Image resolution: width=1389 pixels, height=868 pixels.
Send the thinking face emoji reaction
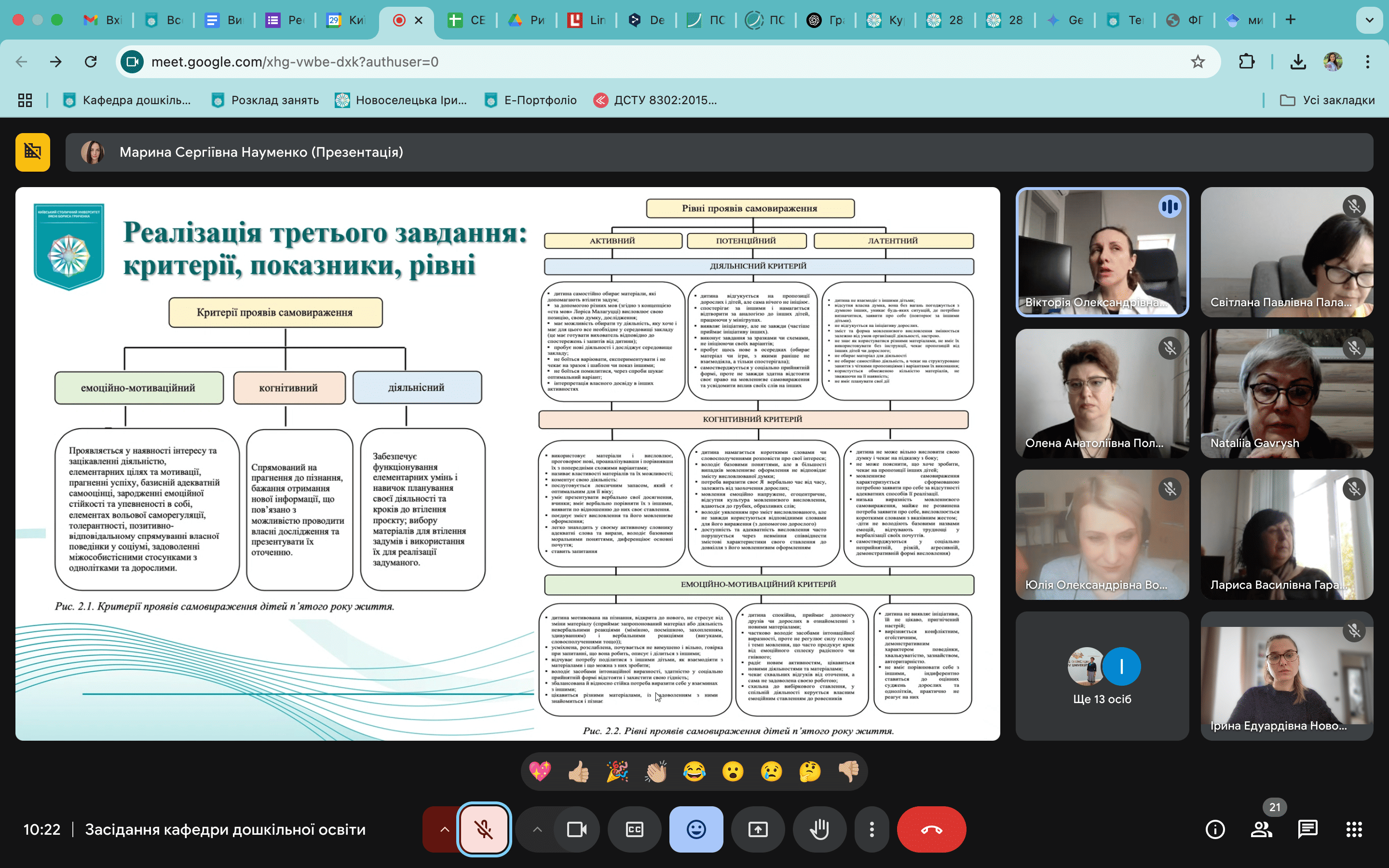pyautogui.click(x=809, y=772)
